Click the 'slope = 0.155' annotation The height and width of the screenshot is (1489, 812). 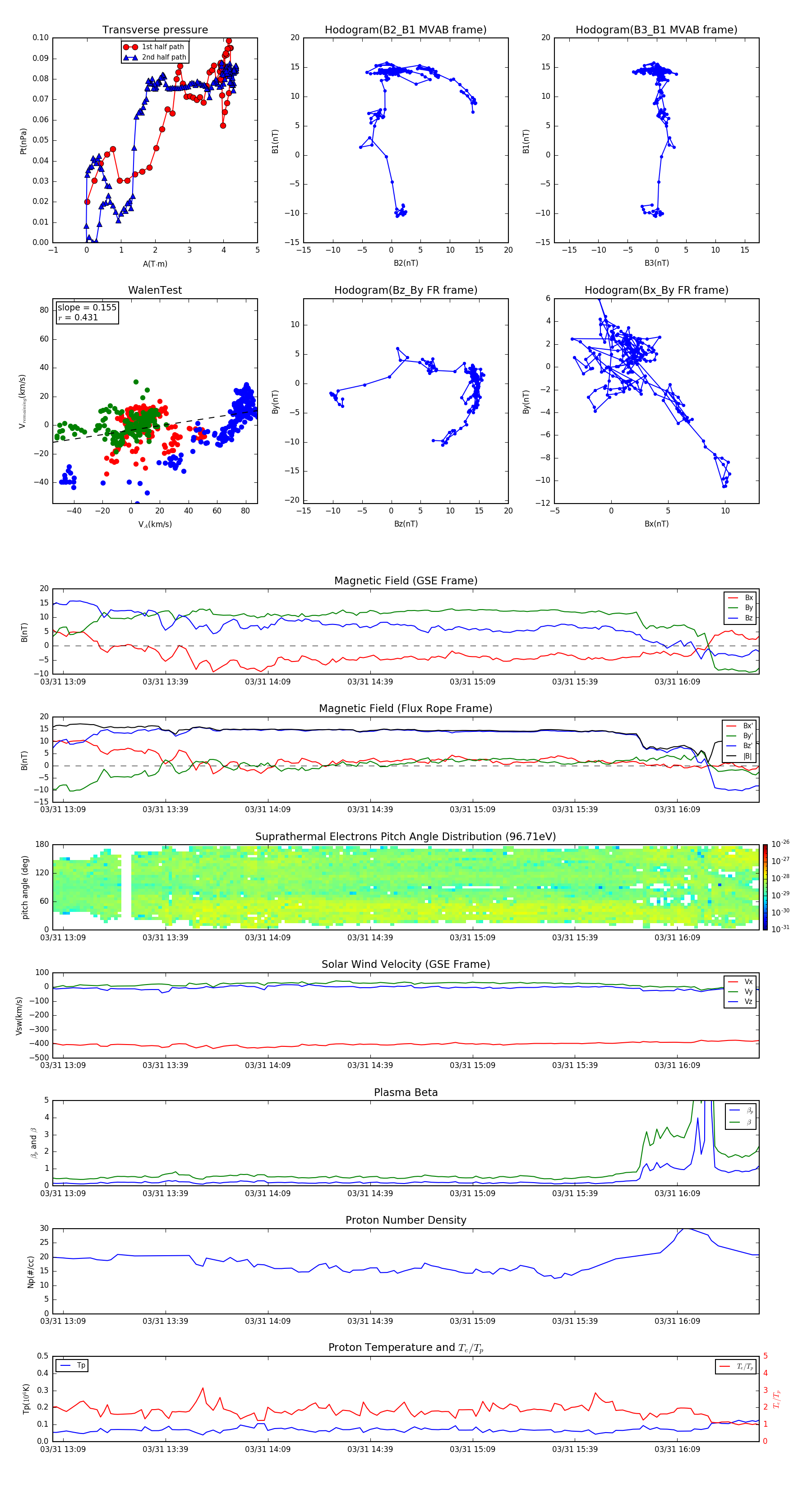pos(87,308)
